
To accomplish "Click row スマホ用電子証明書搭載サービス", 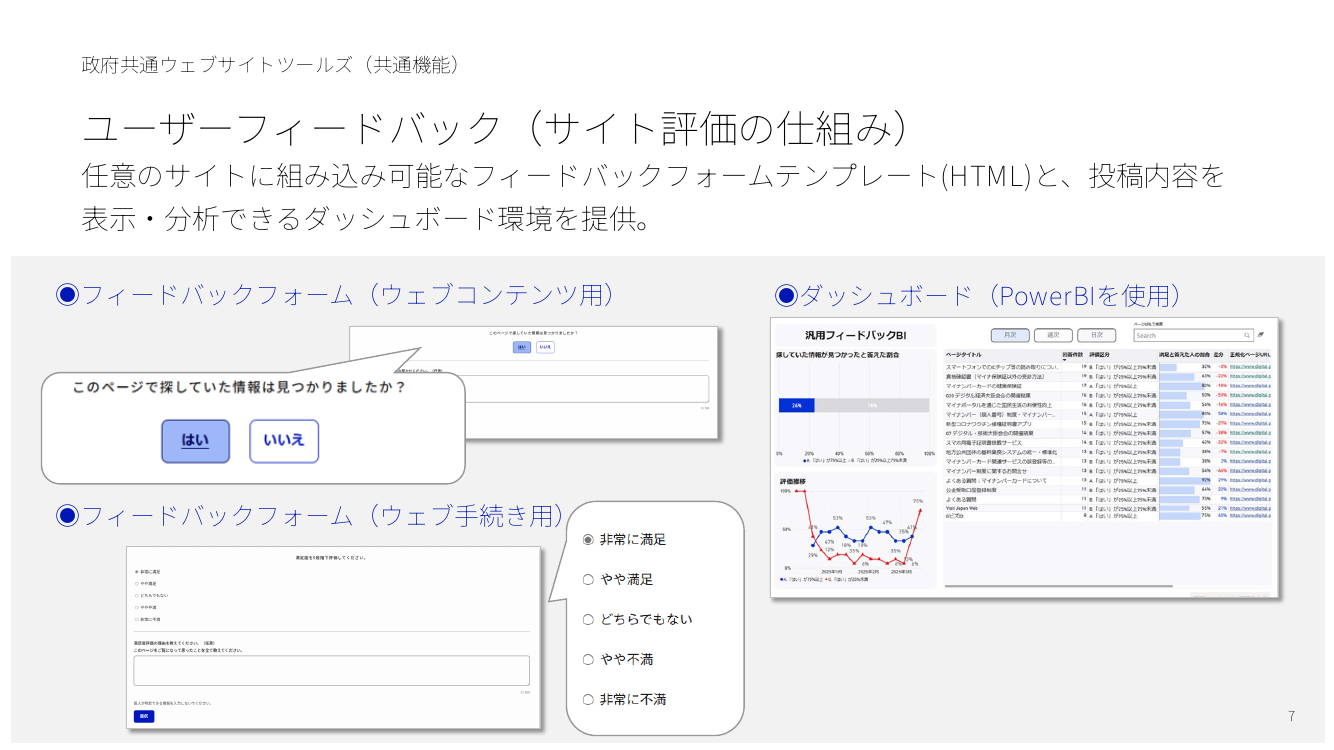I will pyautogui.click(x=1110, y=443).
